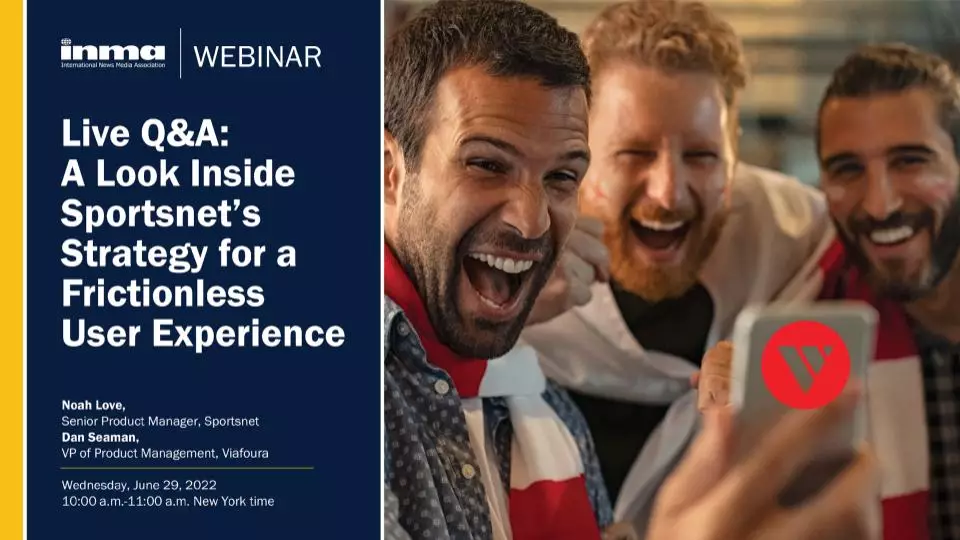
Task: Click the speaker name 'Dan Seaman,'
Action: (x=100, y=437)
